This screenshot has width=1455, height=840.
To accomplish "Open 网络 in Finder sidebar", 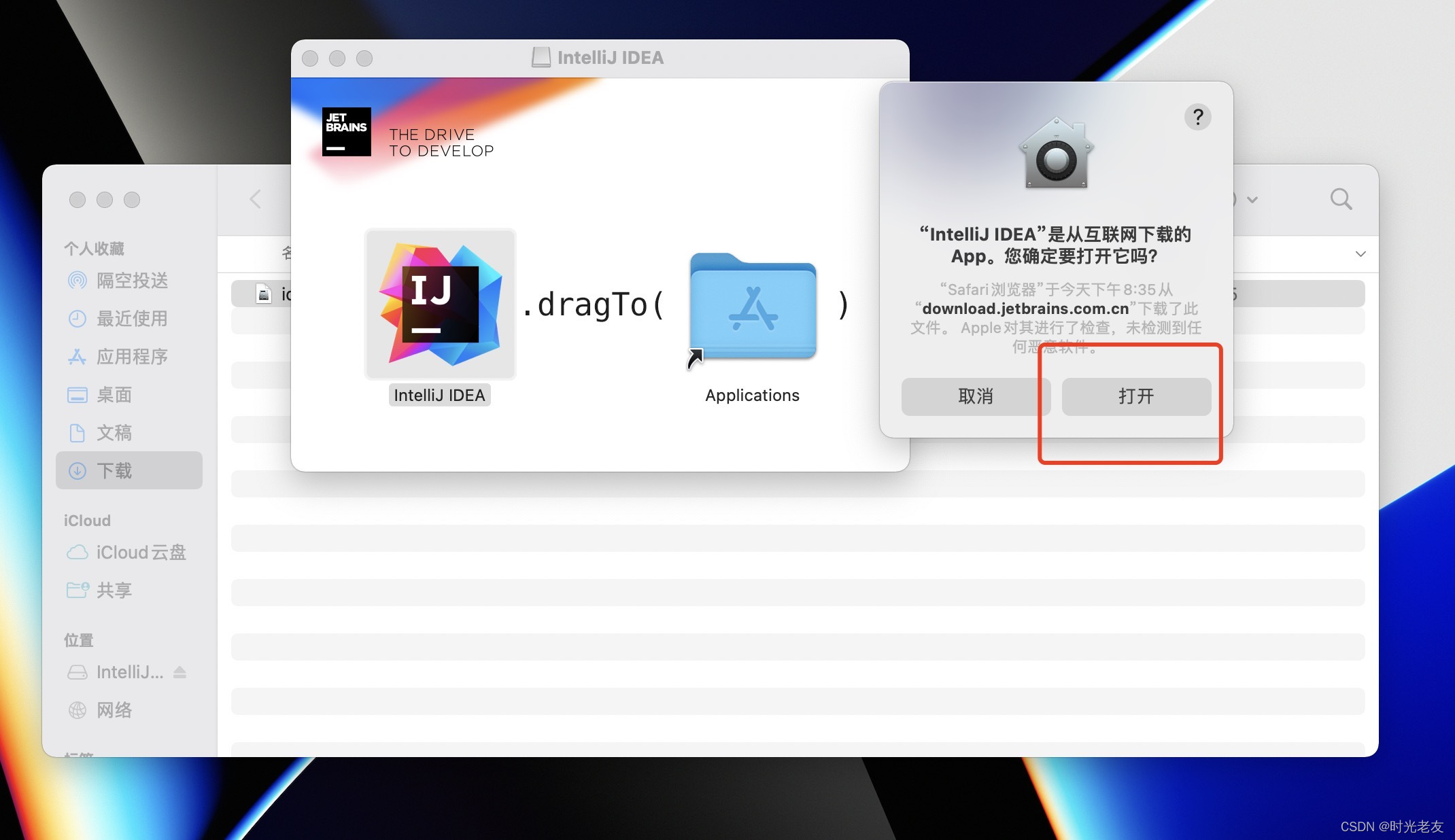I will click(129, 710).
